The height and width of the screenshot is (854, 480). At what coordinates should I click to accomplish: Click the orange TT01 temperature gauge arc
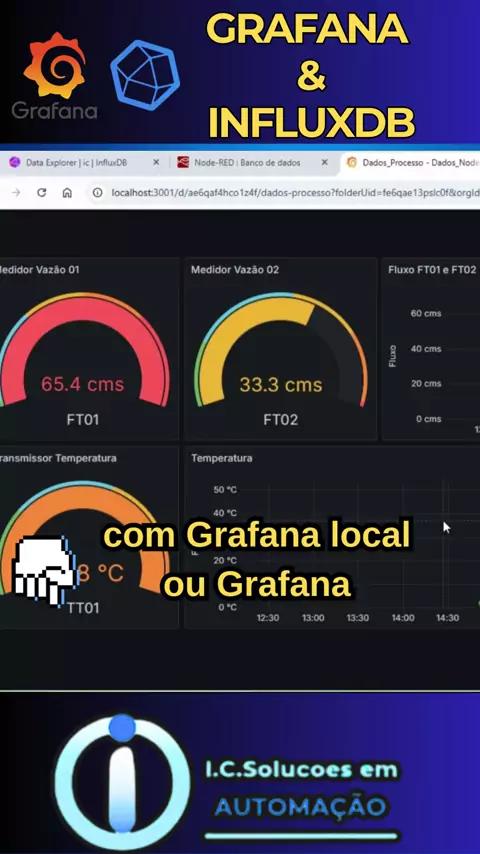pyautogui.click(x=83, y=498)
